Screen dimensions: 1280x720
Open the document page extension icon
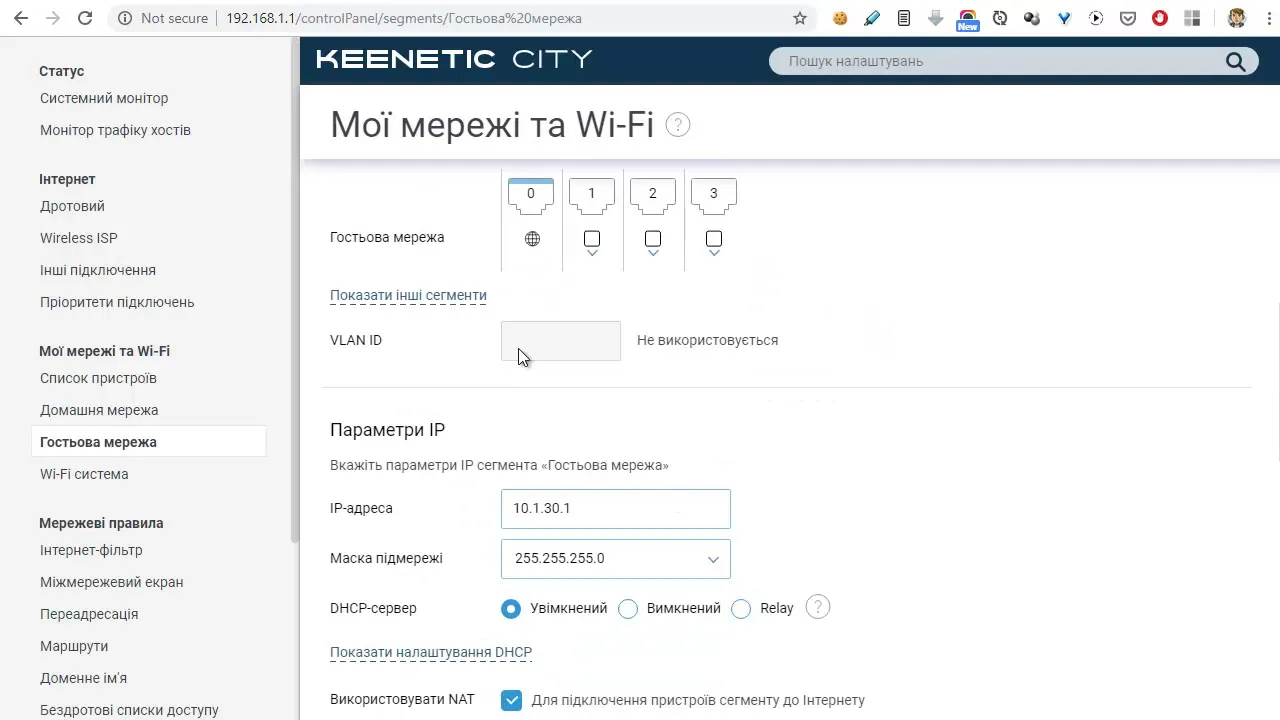coord(904,18)
